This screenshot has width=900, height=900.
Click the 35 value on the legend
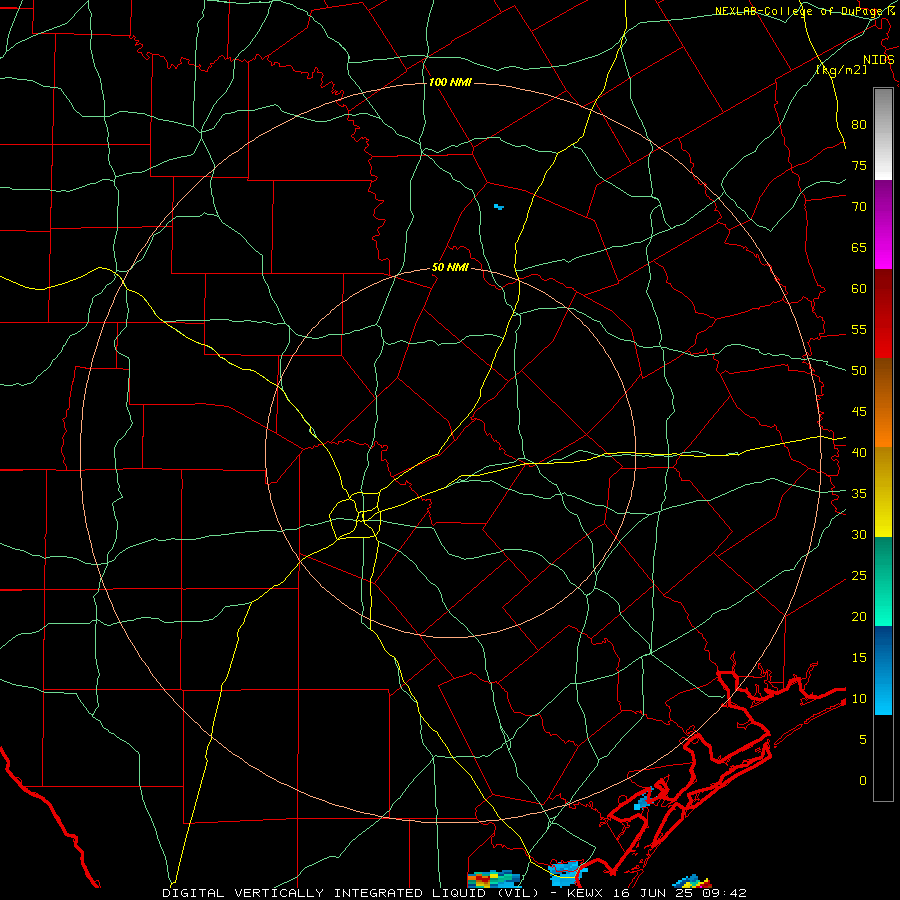pyautogui.click(x=859, y=494)
